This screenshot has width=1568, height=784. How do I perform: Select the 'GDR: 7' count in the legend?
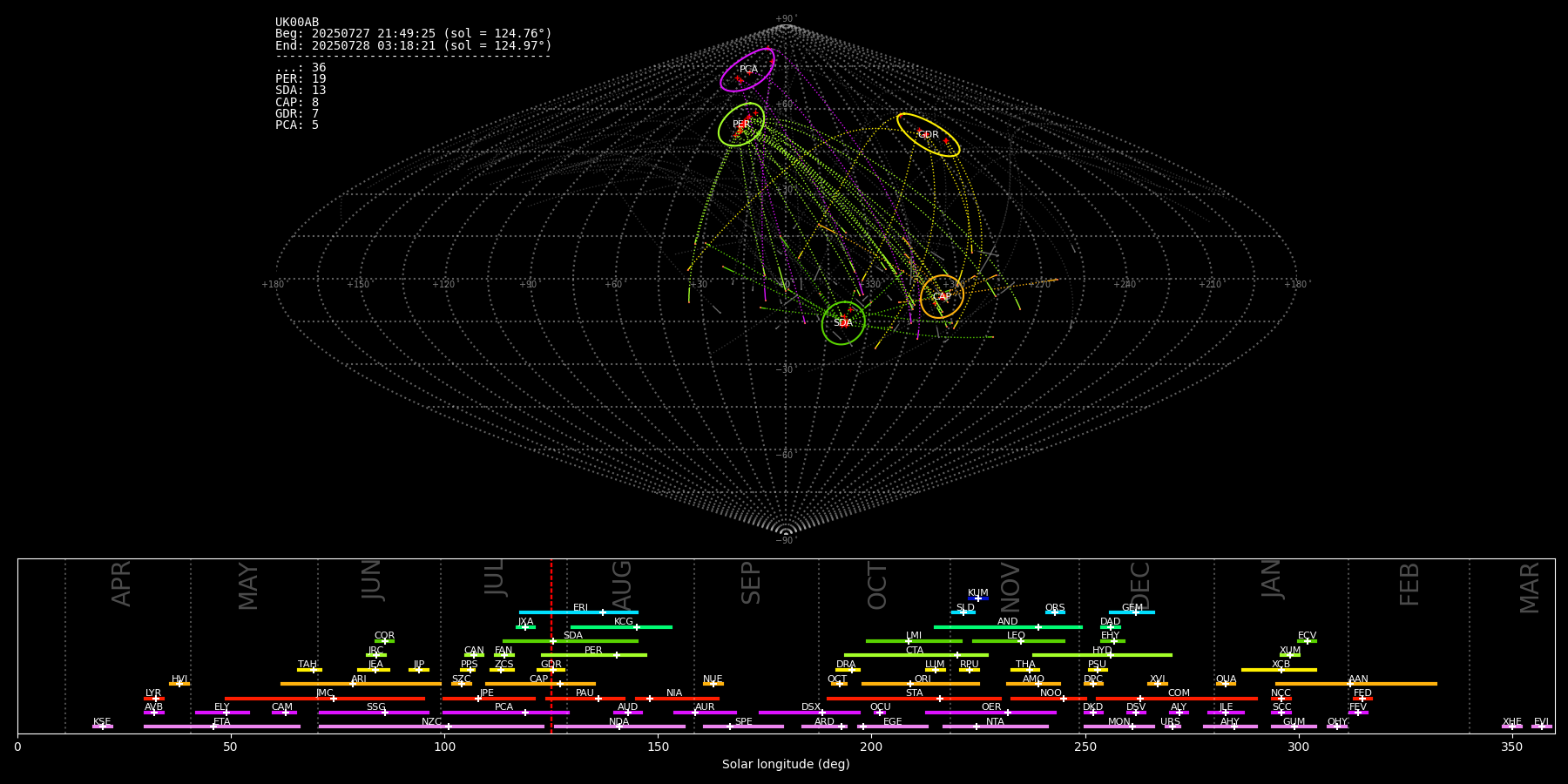[297, 114]
